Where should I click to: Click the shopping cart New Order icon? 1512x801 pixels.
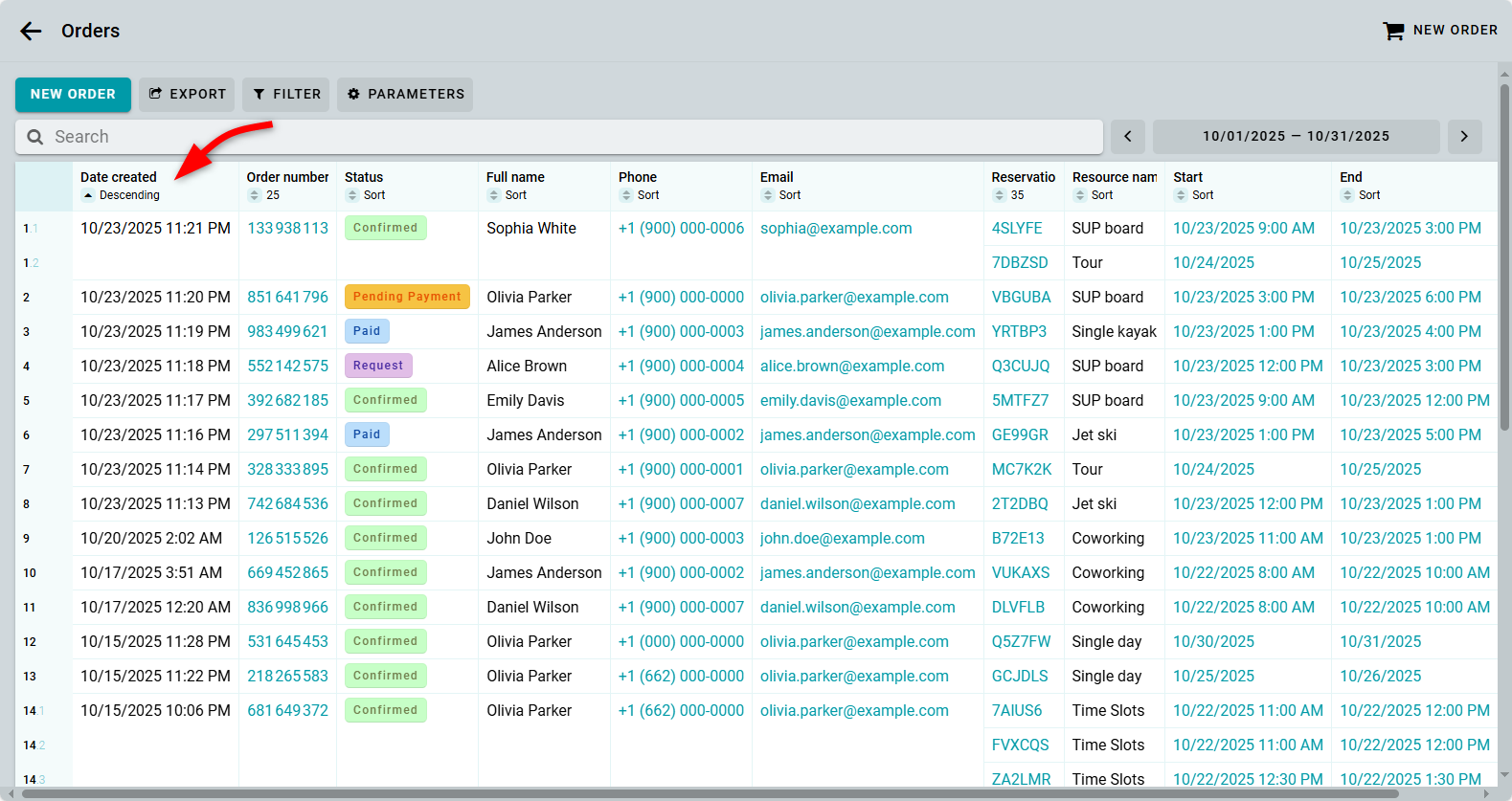[x=1393, y=31]
